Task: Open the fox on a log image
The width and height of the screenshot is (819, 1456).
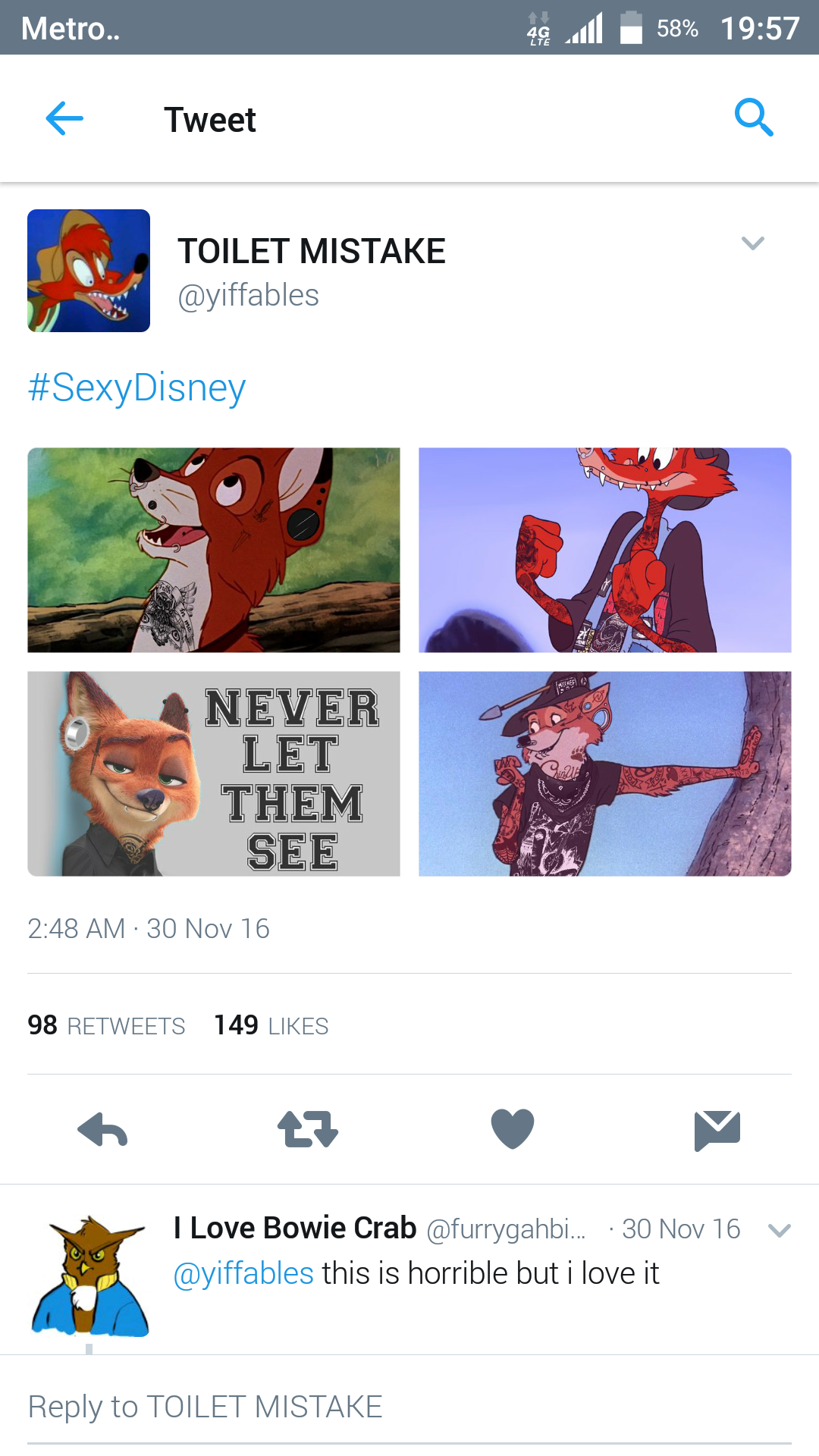Action: [x=214, y=550]
